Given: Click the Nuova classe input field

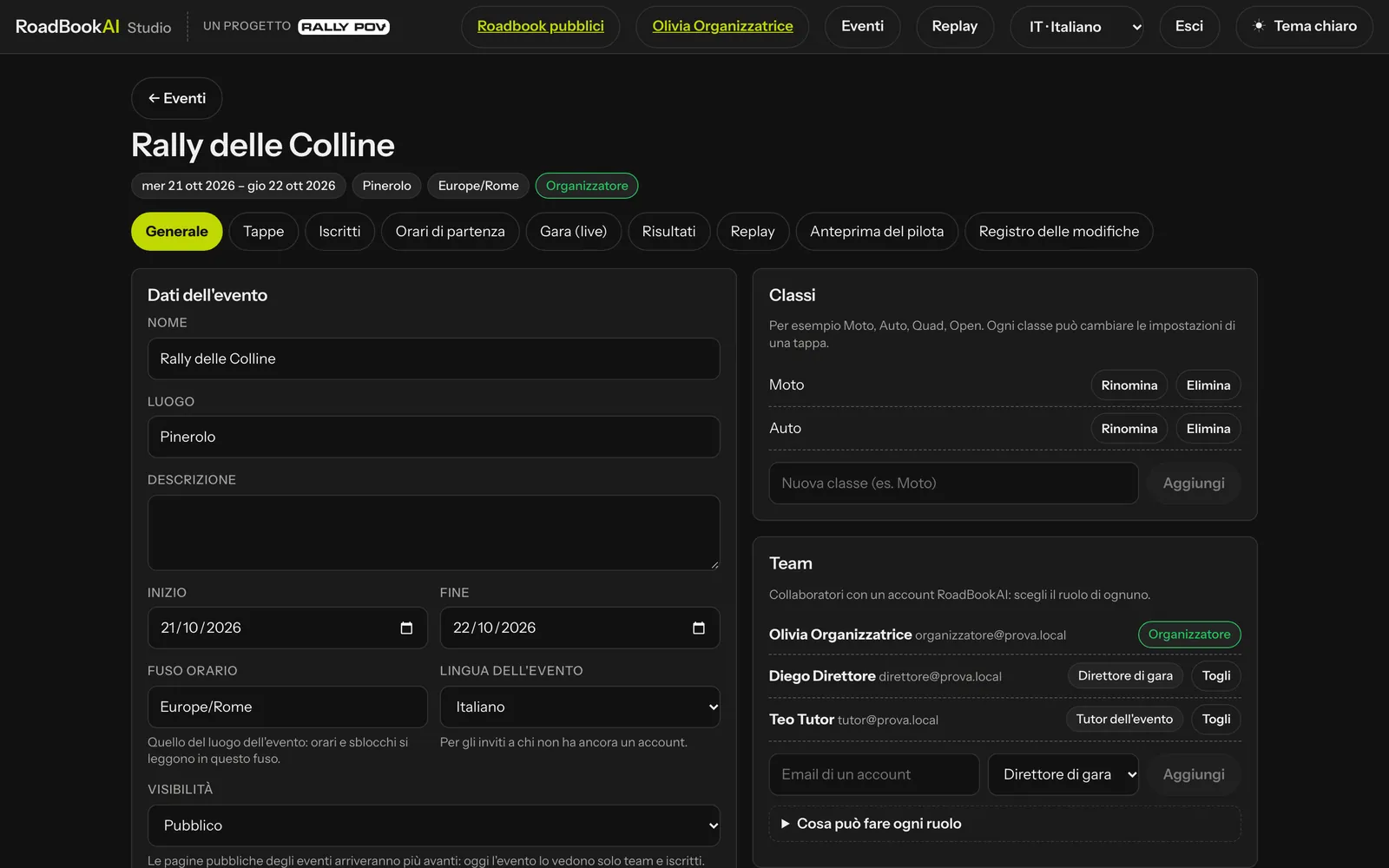Looking at the screenshot, I should (x=953, y=483).
